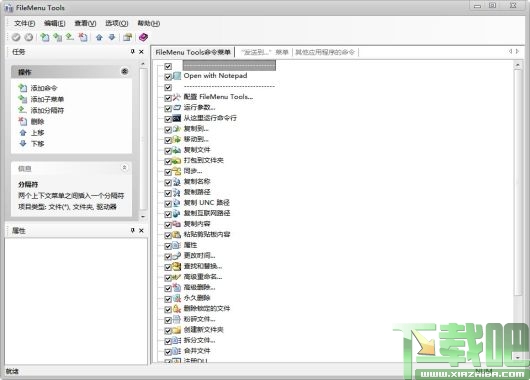Toggle the 复制名称 checkbox
Image resolution: width=530 pixels, height=380 pixels.
[x=168, y=183]
